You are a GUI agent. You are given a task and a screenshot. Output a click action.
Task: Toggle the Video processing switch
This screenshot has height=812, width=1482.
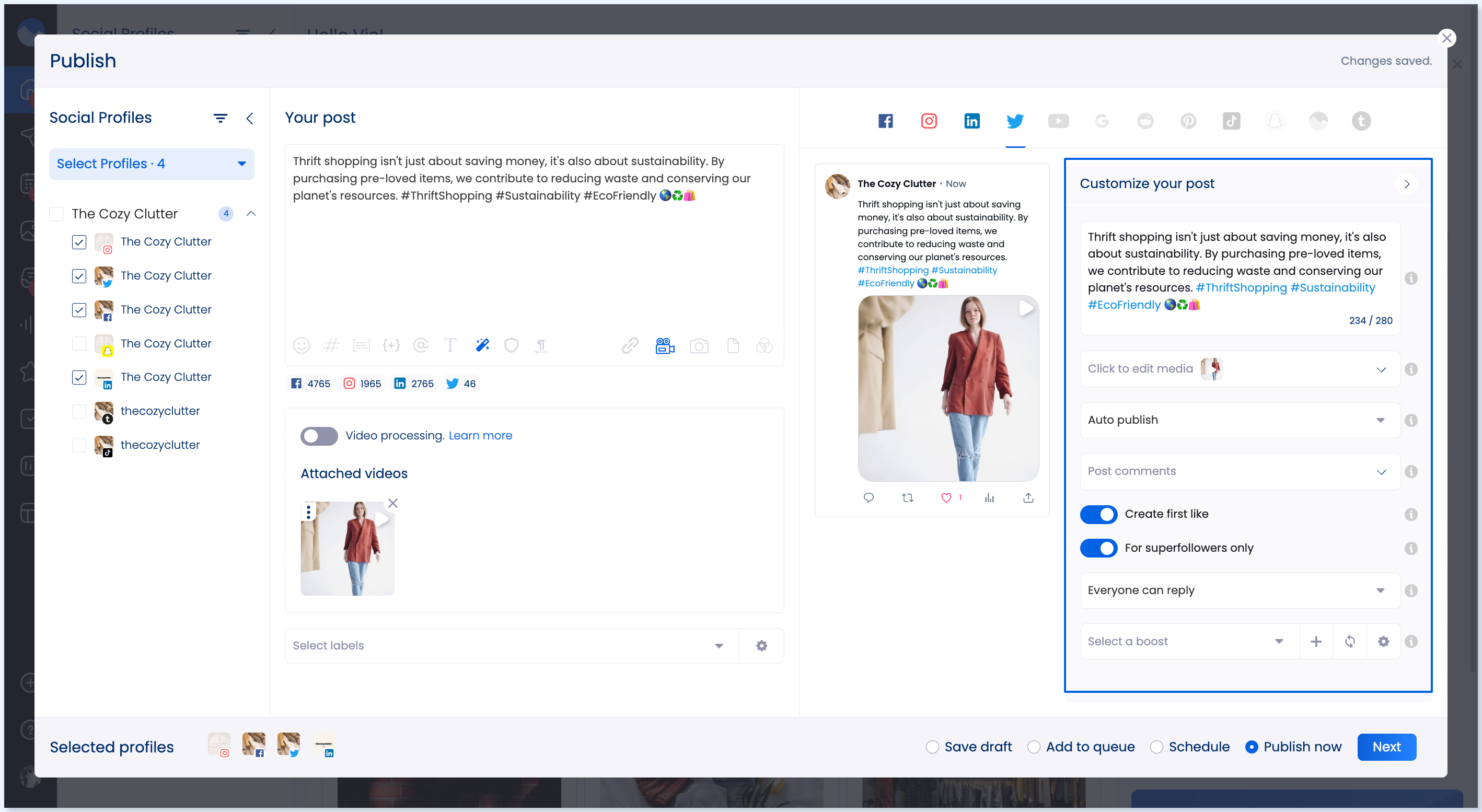[x=319, y=436]
